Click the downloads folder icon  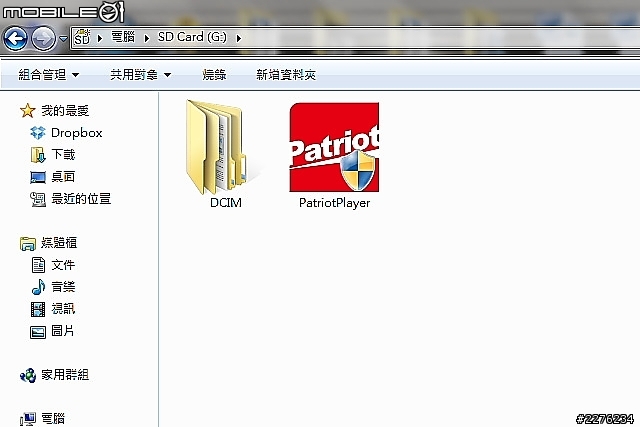tap(38, 155)
